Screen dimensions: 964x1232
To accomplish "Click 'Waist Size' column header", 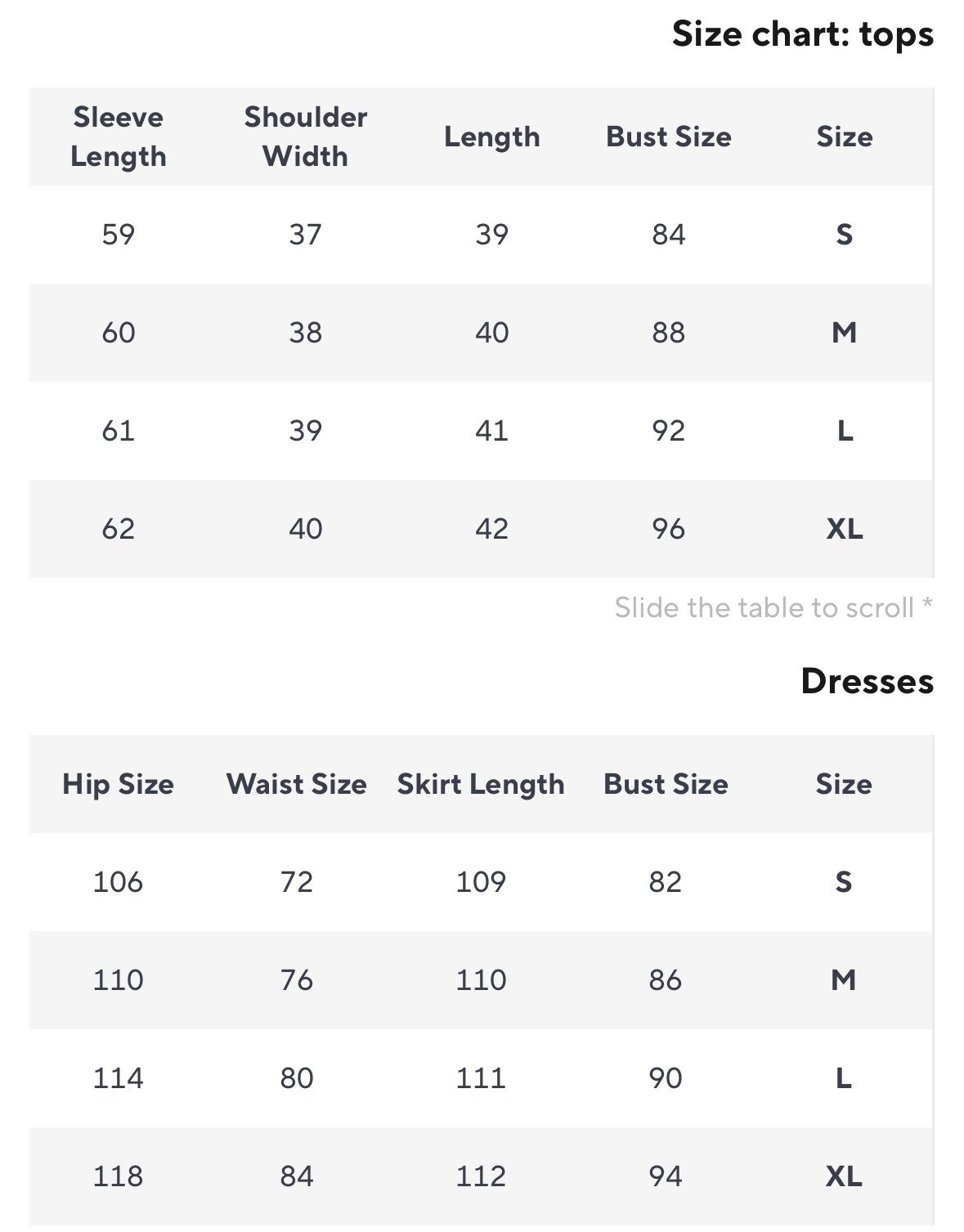I will [296, 784].
